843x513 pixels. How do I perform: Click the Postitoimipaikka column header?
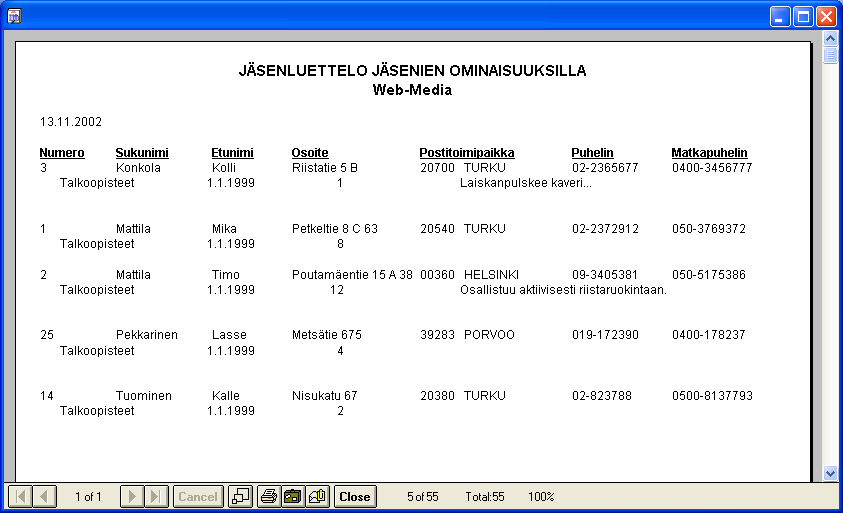click(x=467, y=153)
